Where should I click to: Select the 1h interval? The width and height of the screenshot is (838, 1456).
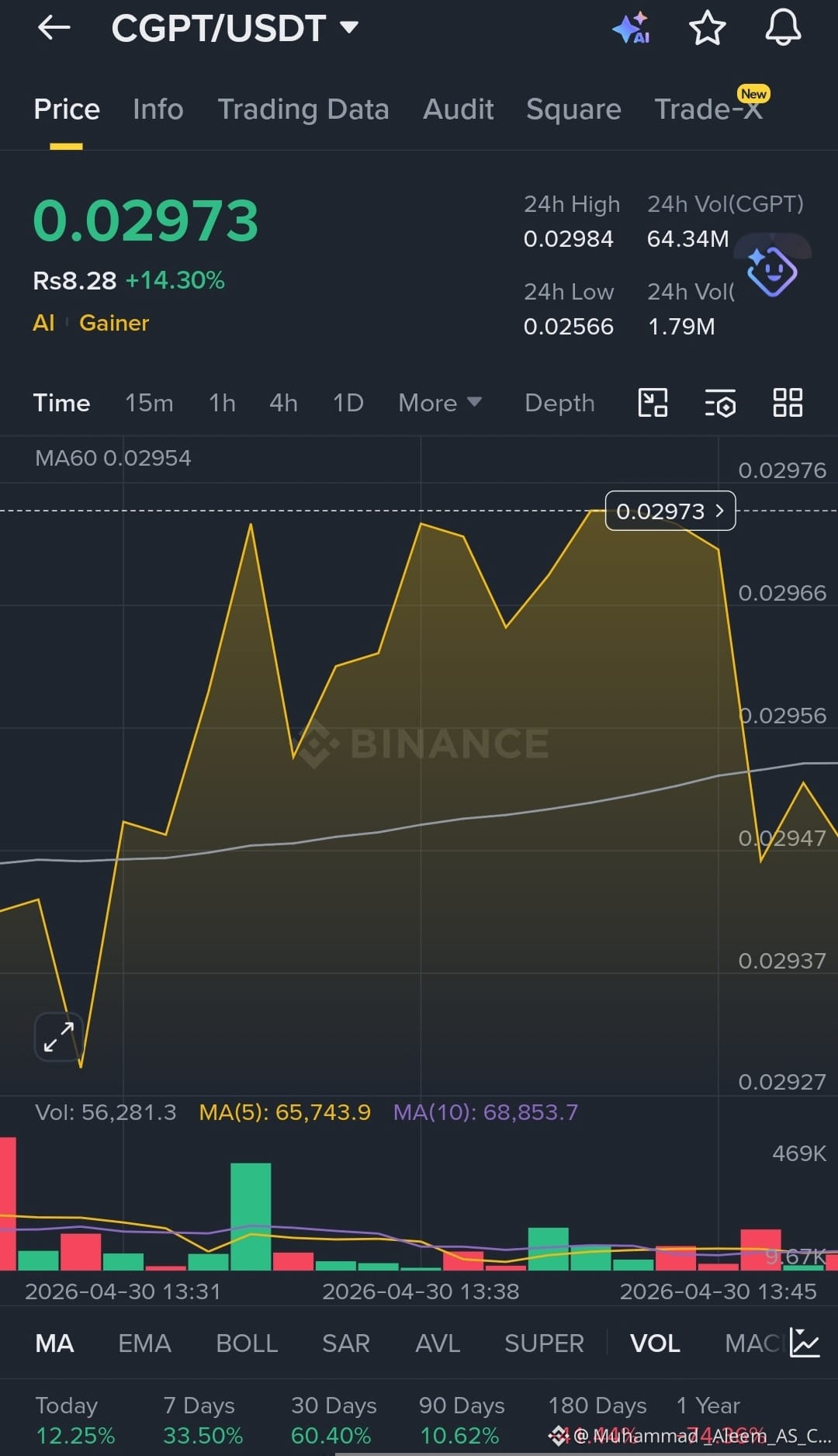[222, 403]
